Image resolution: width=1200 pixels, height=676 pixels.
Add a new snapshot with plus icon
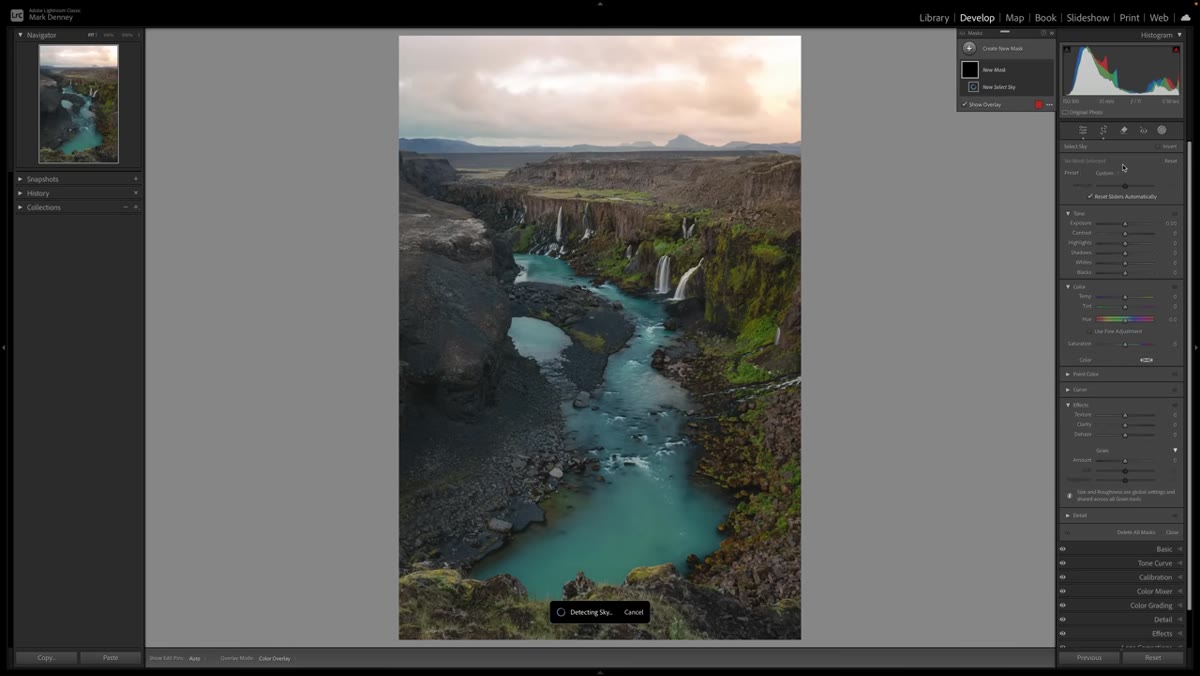pos(136,179)
